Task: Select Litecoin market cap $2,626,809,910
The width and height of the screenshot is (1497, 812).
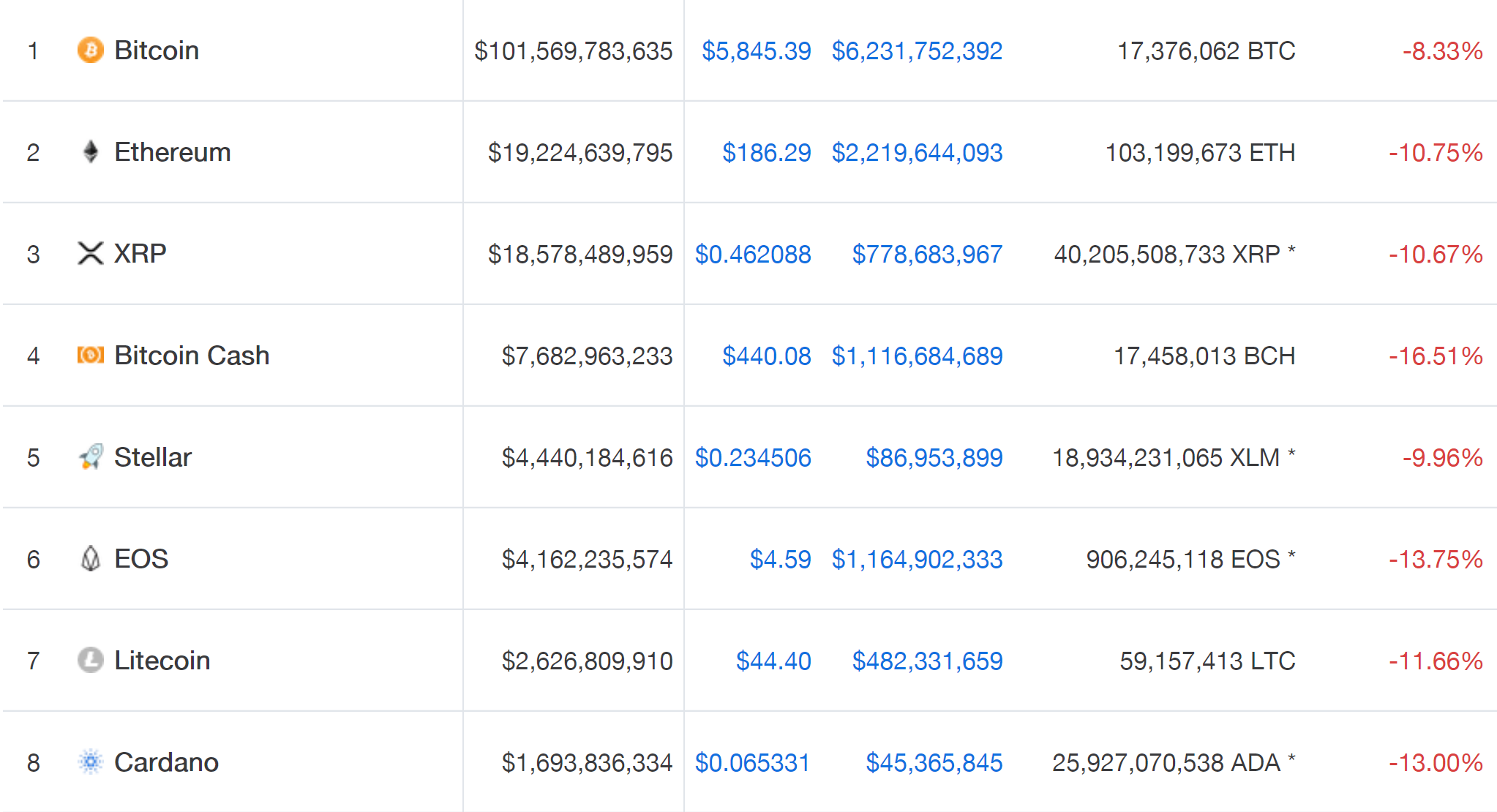Action: click(x=588, y=661)
